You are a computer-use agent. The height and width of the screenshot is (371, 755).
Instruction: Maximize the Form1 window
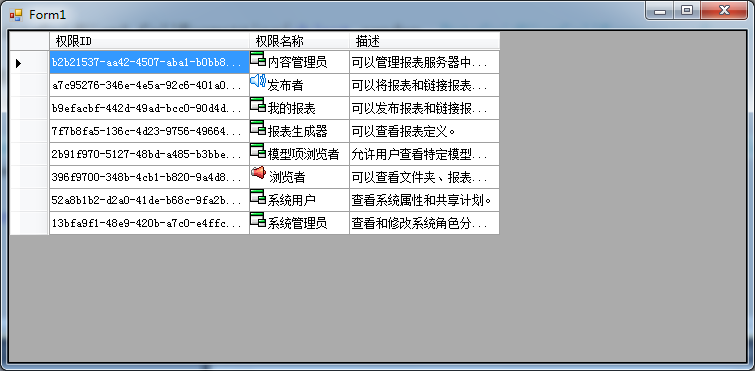(687, 11)
